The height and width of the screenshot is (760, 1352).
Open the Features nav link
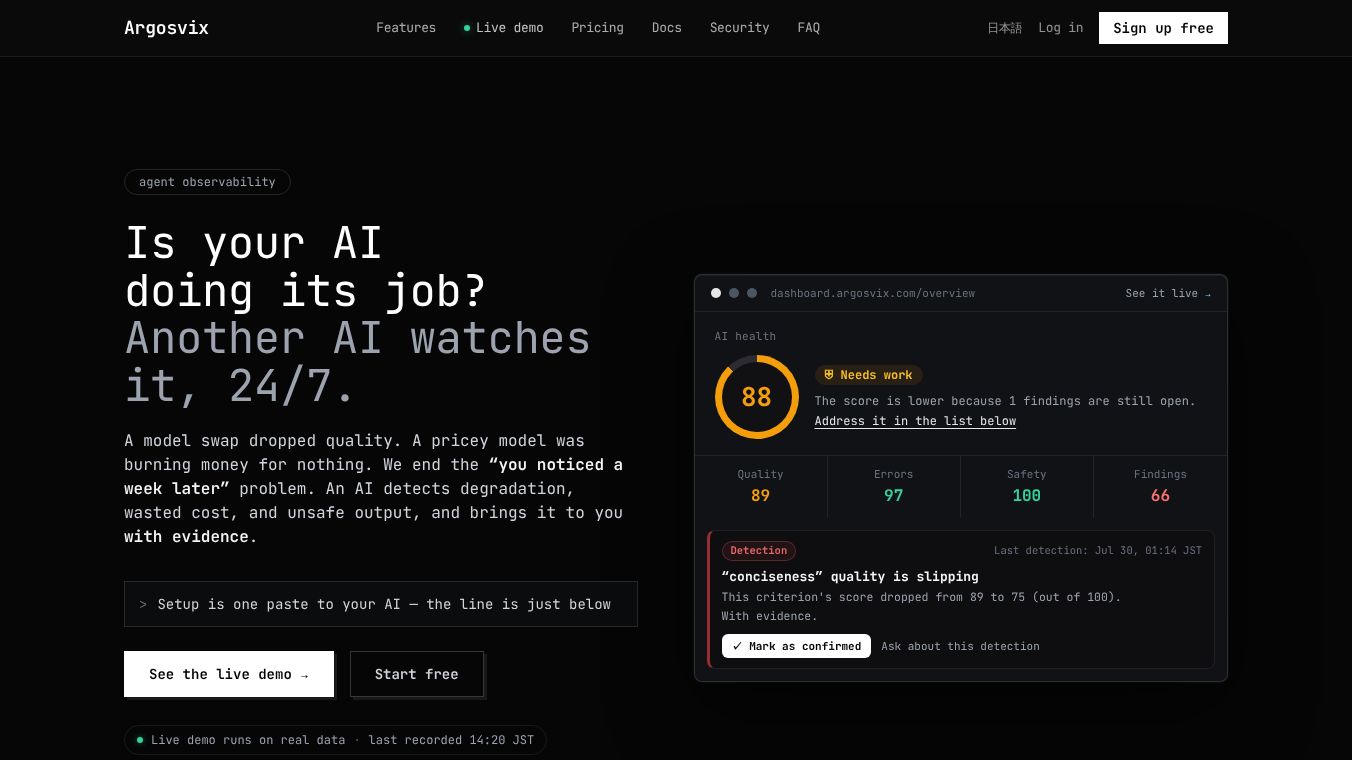click(406, 28)
